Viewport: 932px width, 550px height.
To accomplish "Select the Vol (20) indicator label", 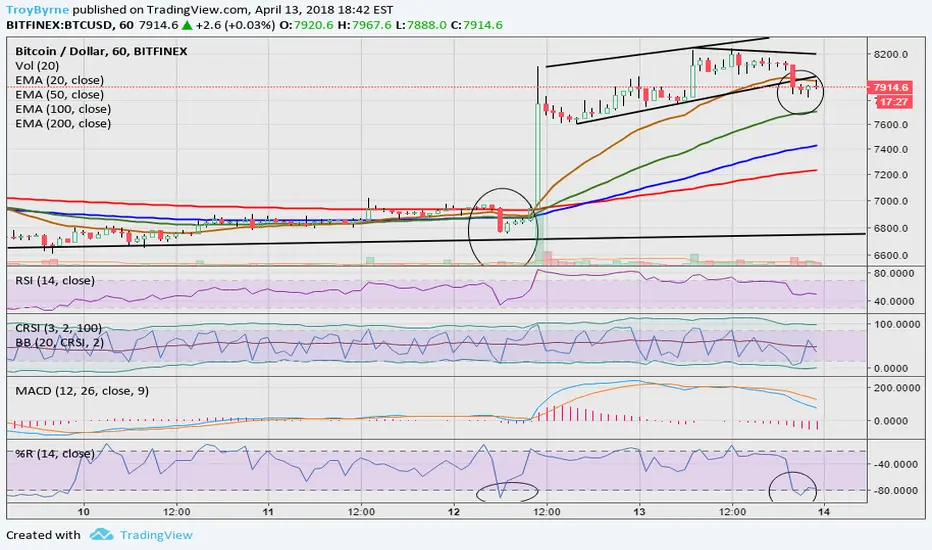I will click(x=37, y=66).
